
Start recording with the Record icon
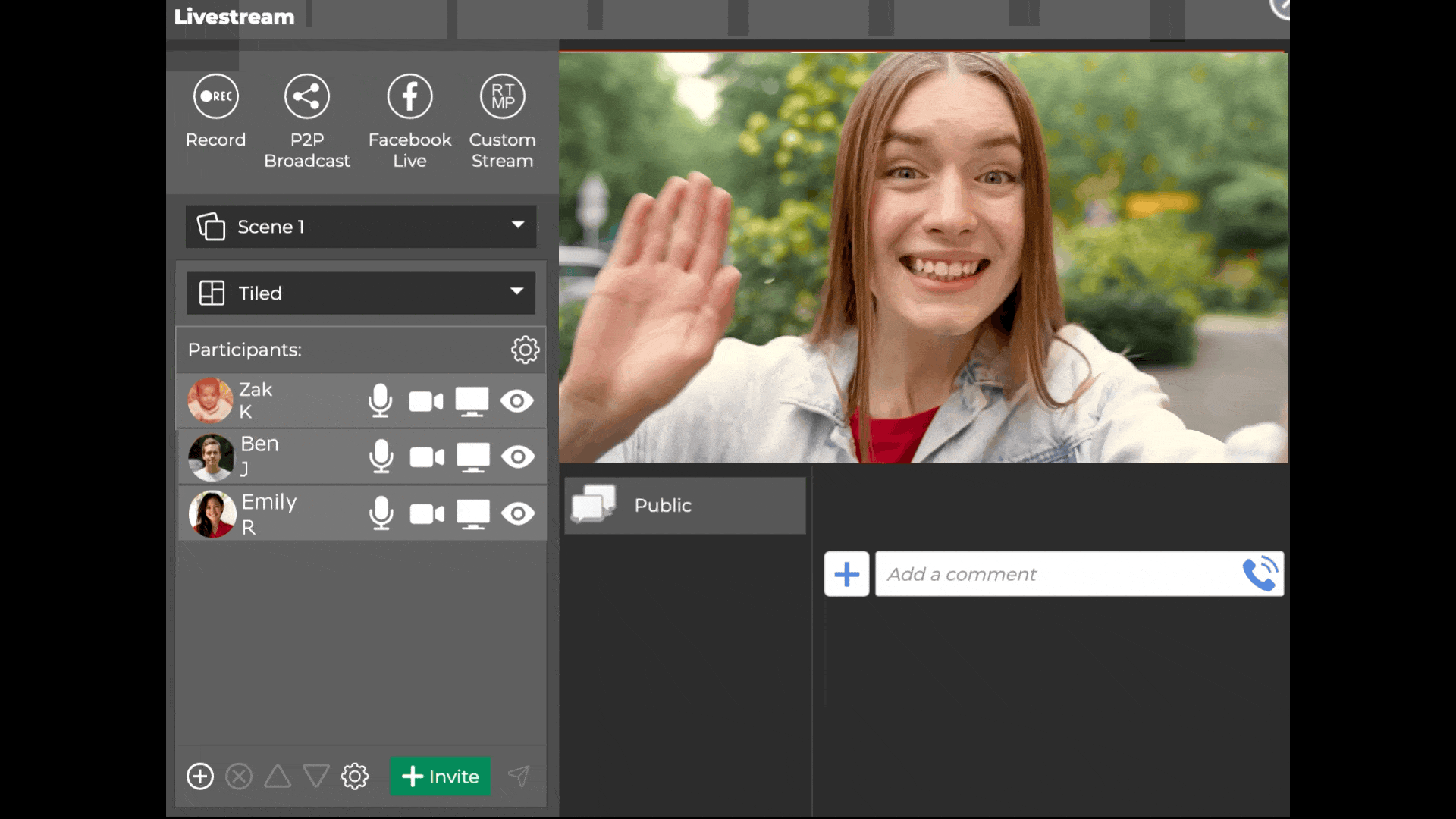[x=215, y=96]
